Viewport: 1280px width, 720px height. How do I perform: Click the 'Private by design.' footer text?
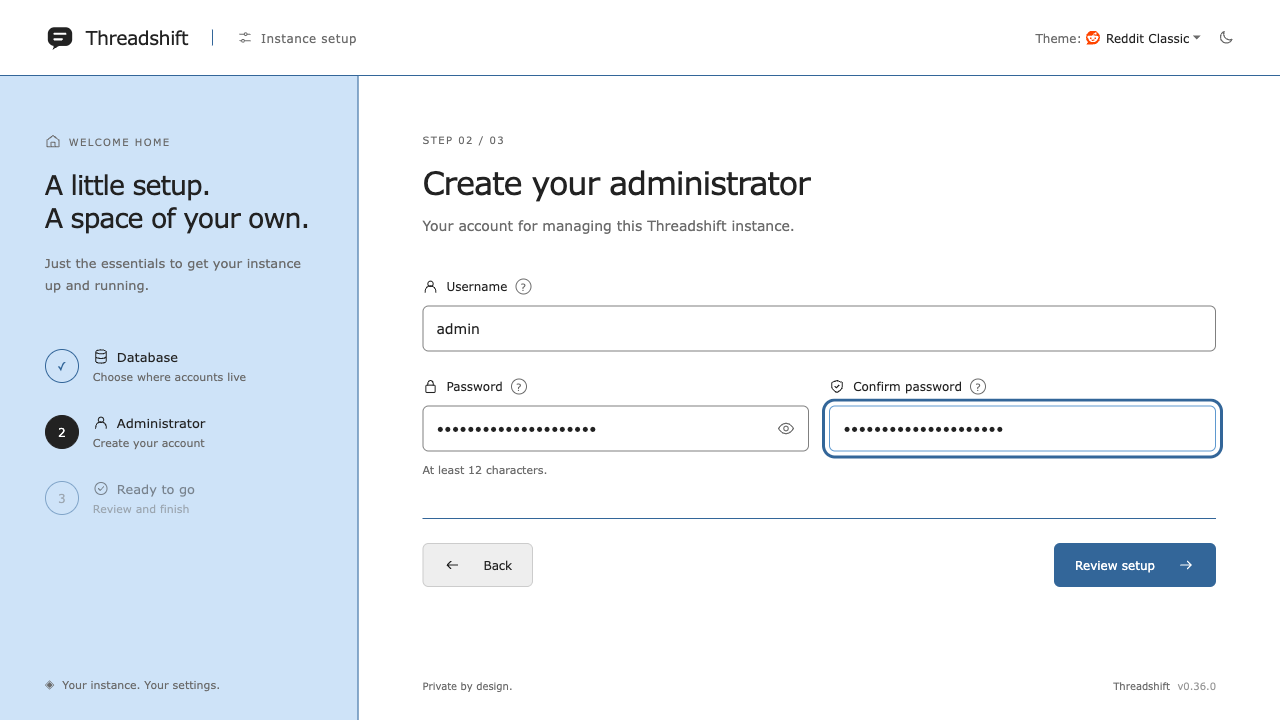click(x=467, y=686)
